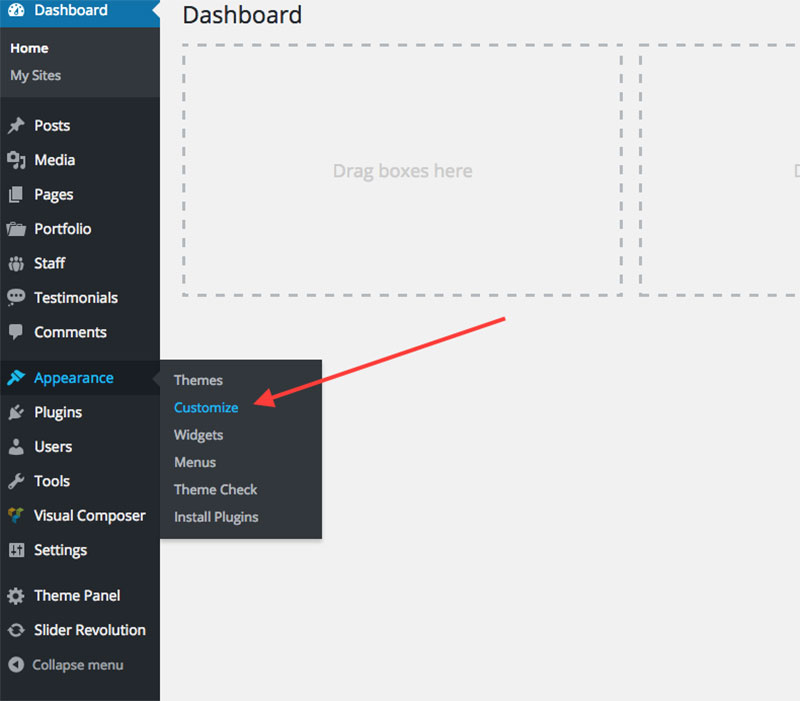800x701 pixels.
Task: Open Testimonials via the speech bubble icon
Action: click(x=16, y=297)
